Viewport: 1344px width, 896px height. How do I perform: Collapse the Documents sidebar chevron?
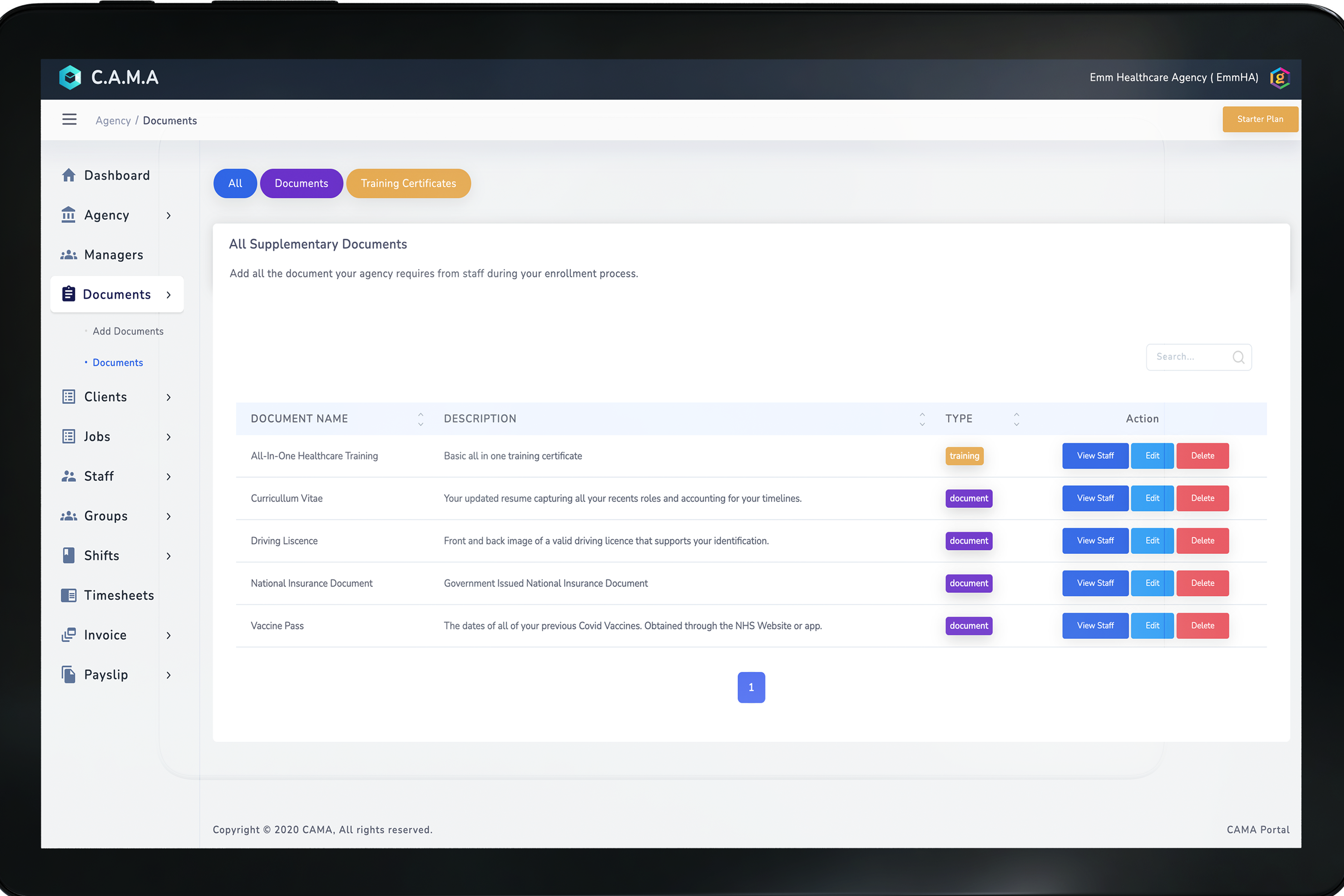click(168, 295)
